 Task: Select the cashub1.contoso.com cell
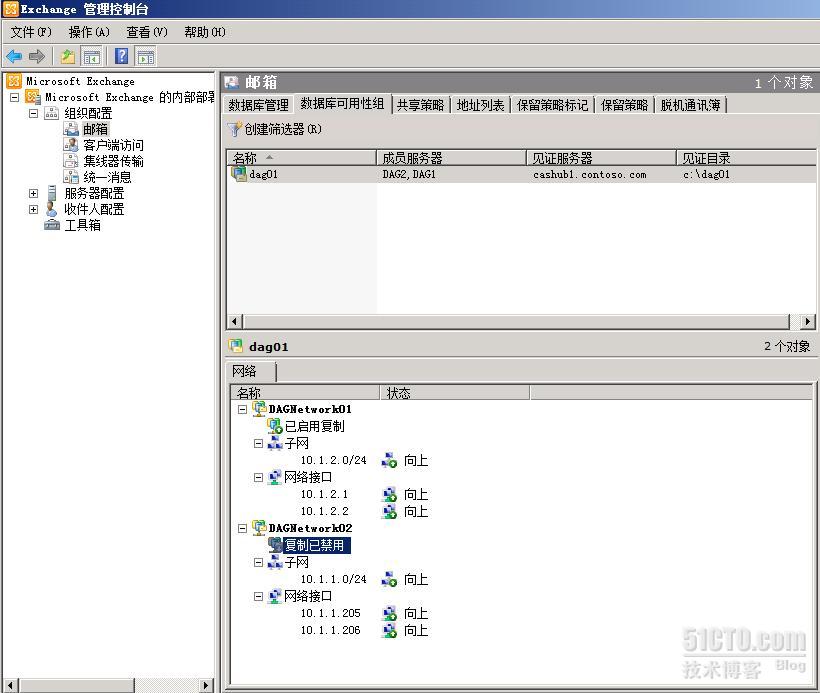pos(589,174)
